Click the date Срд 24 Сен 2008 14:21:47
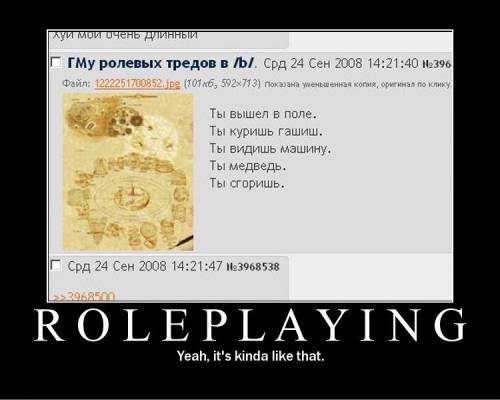 [145, 266]
